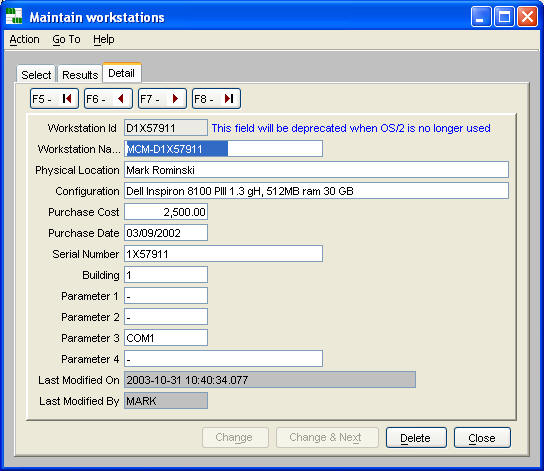This screenshot has width=544, height=471.
Task: Click the Delete button
Action: (416, 438)
